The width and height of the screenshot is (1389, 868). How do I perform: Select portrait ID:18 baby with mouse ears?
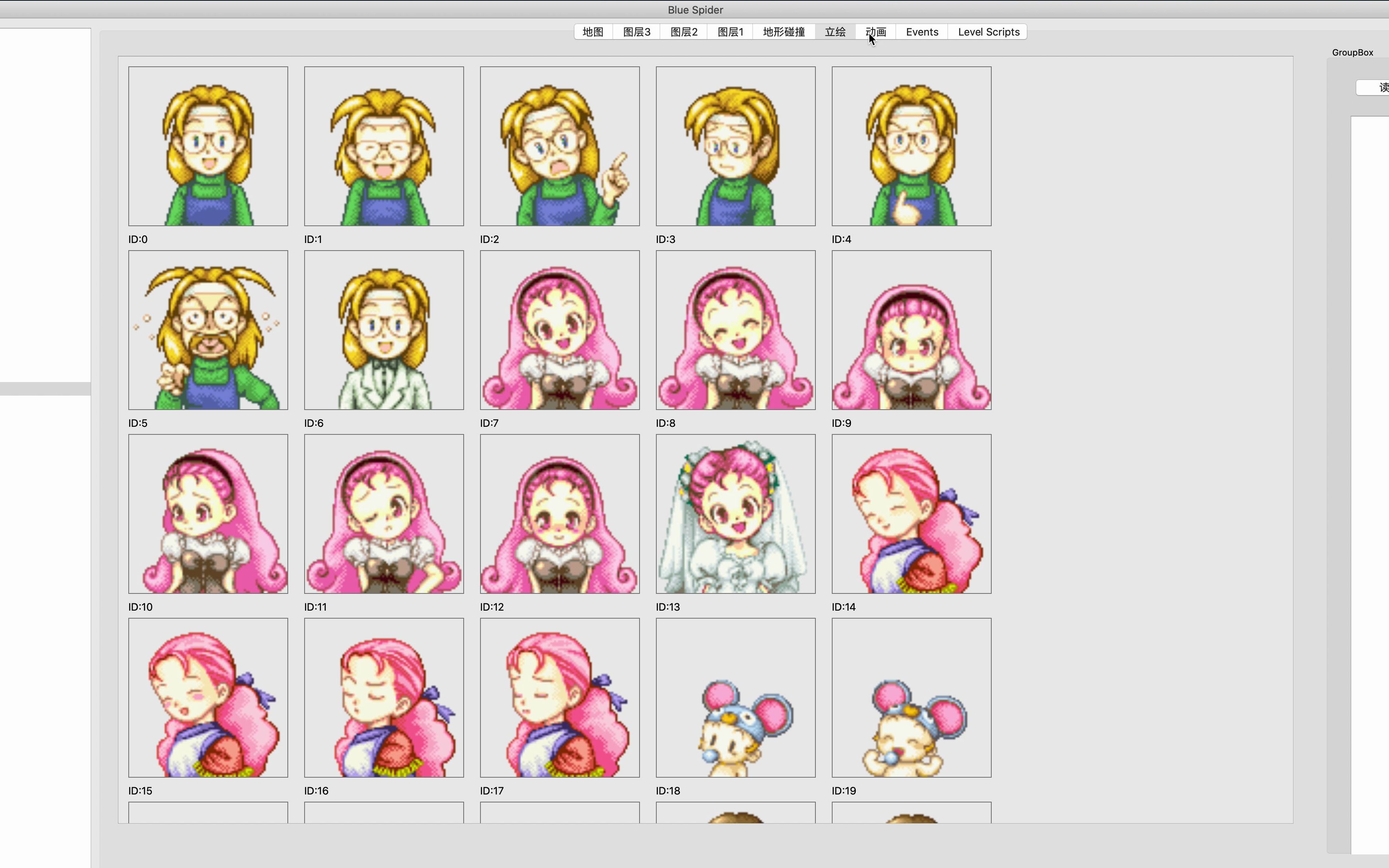coord(735,697)
